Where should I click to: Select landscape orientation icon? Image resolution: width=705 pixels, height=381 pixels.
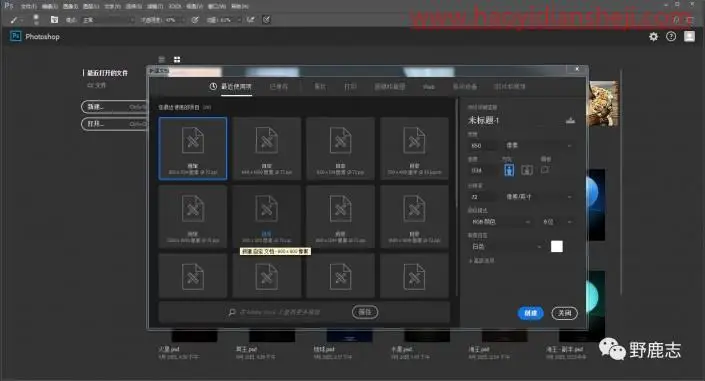[x=527, y=170]
